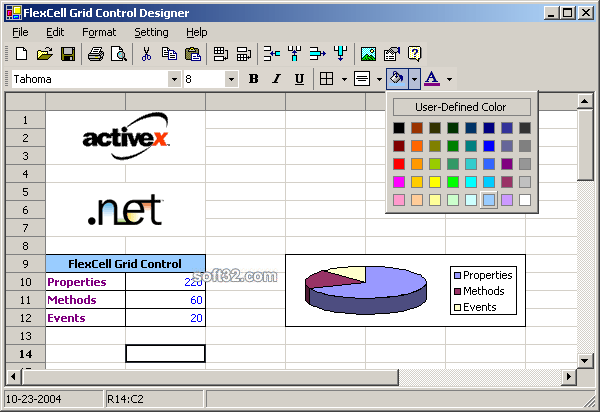This screenshot has width=600, height=412.
Task: Click the vertical scrollbar up arrow
Action: point(584,101)
